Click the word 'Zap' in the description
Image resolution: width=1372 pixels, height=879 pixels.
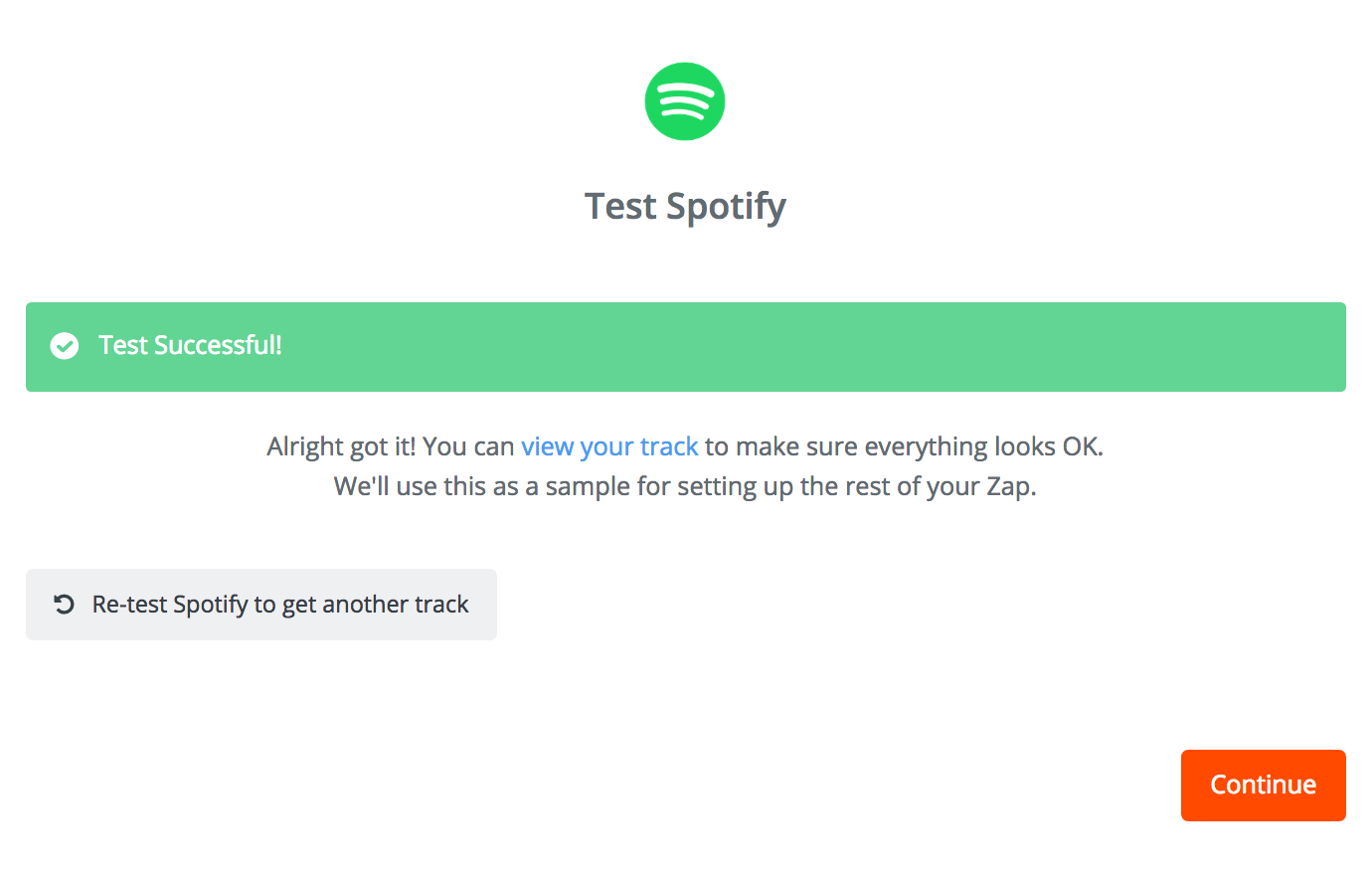click(1008, 486)
